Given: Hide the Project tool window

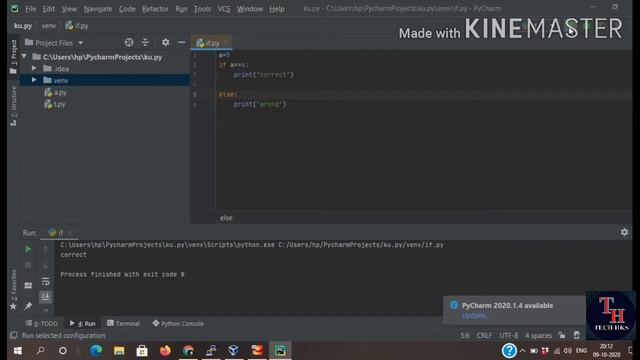Looking at the screenshot, I should (x=182, y=42).
